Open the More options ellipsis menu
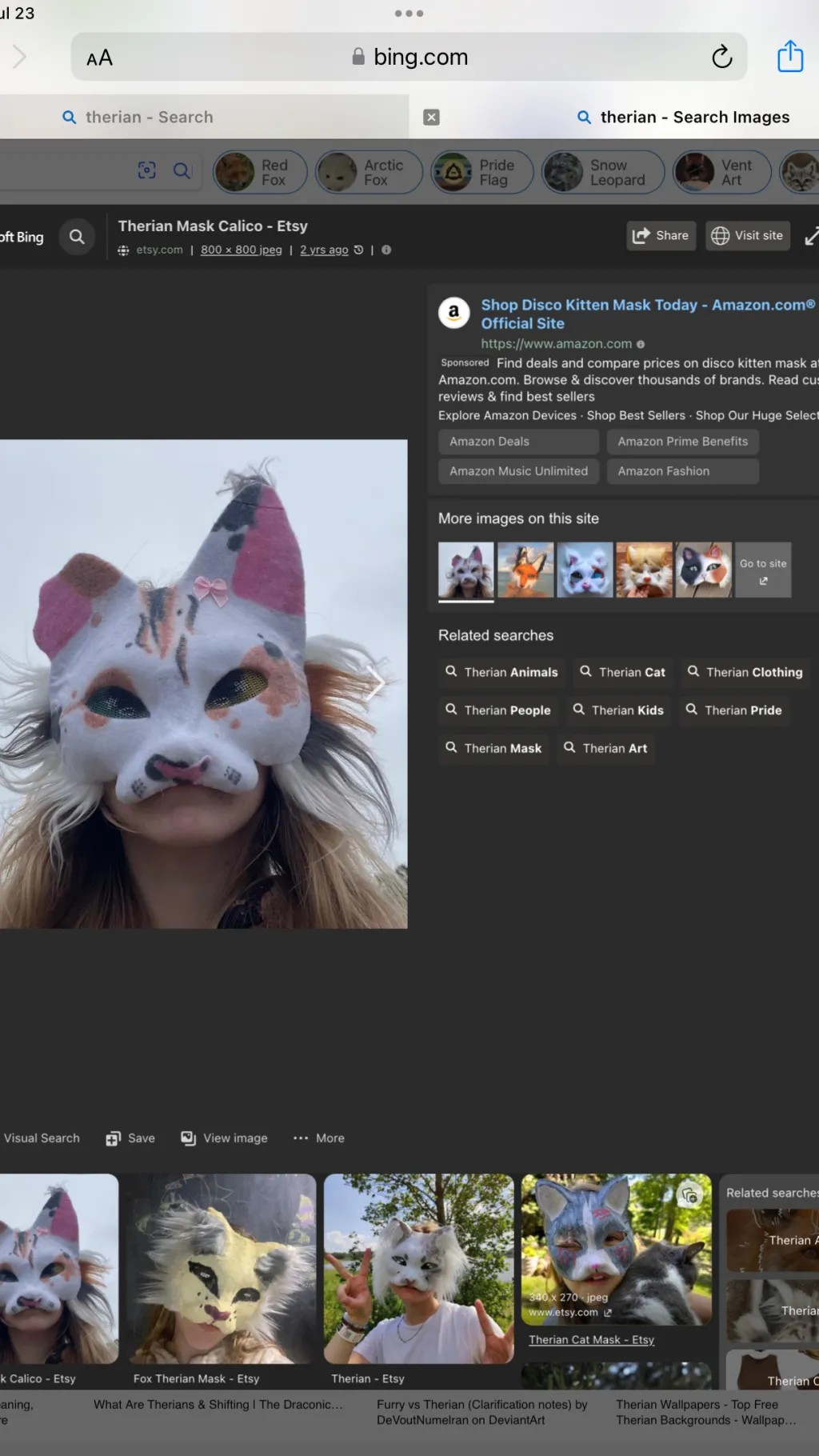Viewport: 819px width, 1456px height. (318, 1138)
